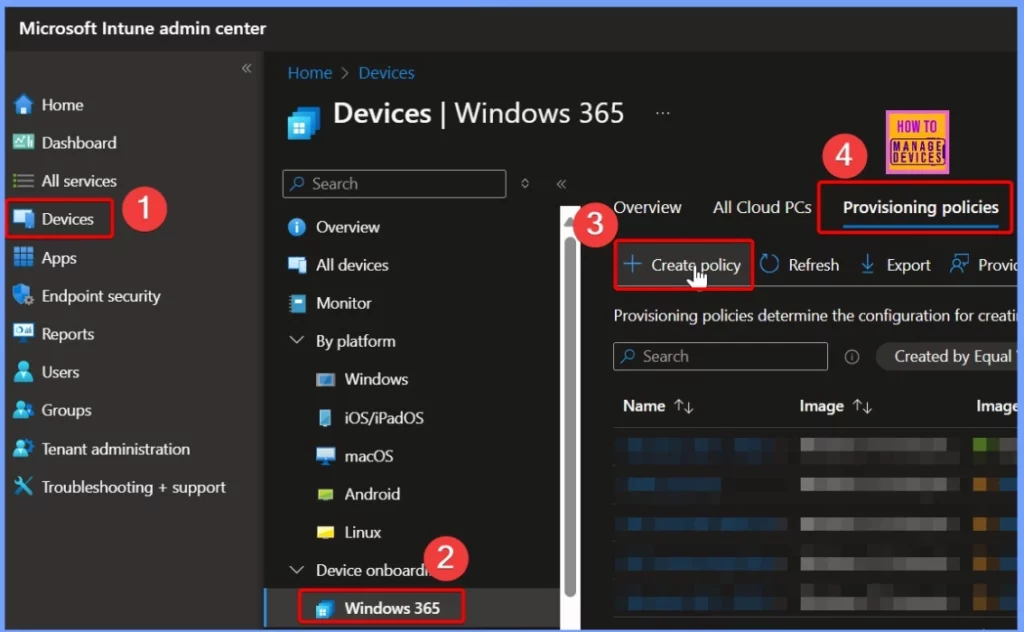Screen dimensions: 1024x632
Task: Collapse the By platform section
Action: coord(296,340)
